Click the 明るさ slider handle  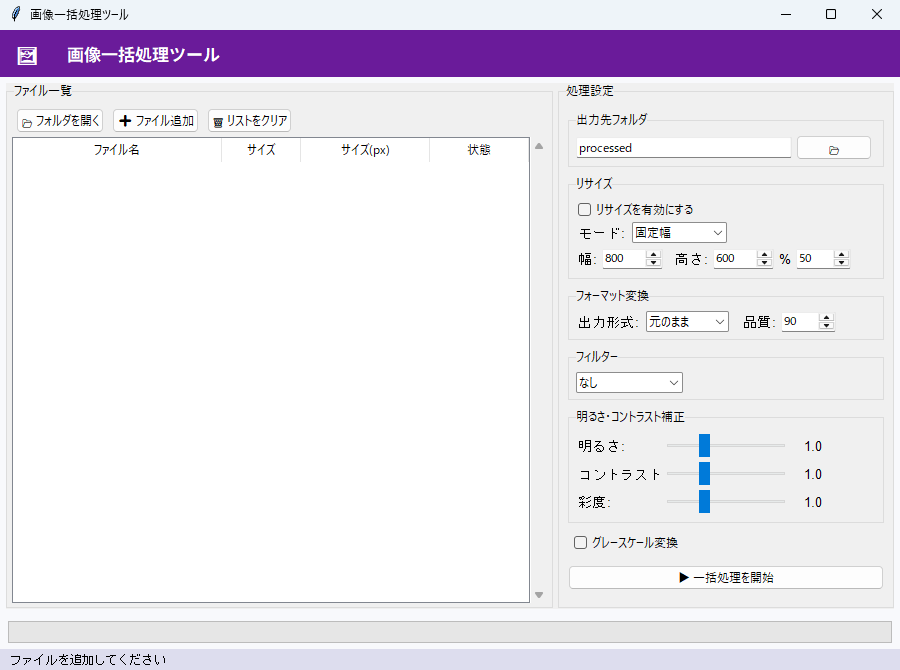point(704,446)
